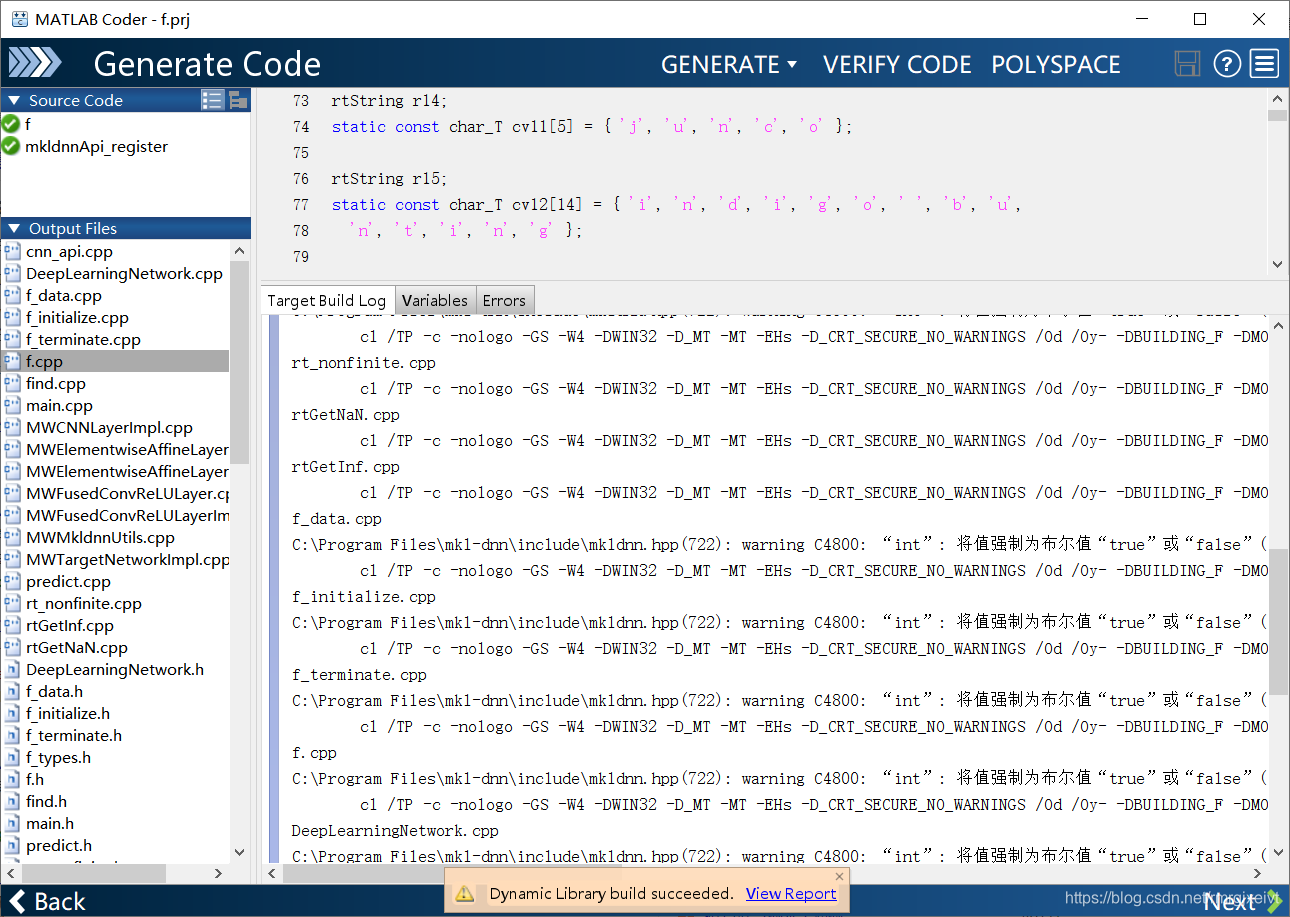Open f_data.cpp in output files

point(64,296)
